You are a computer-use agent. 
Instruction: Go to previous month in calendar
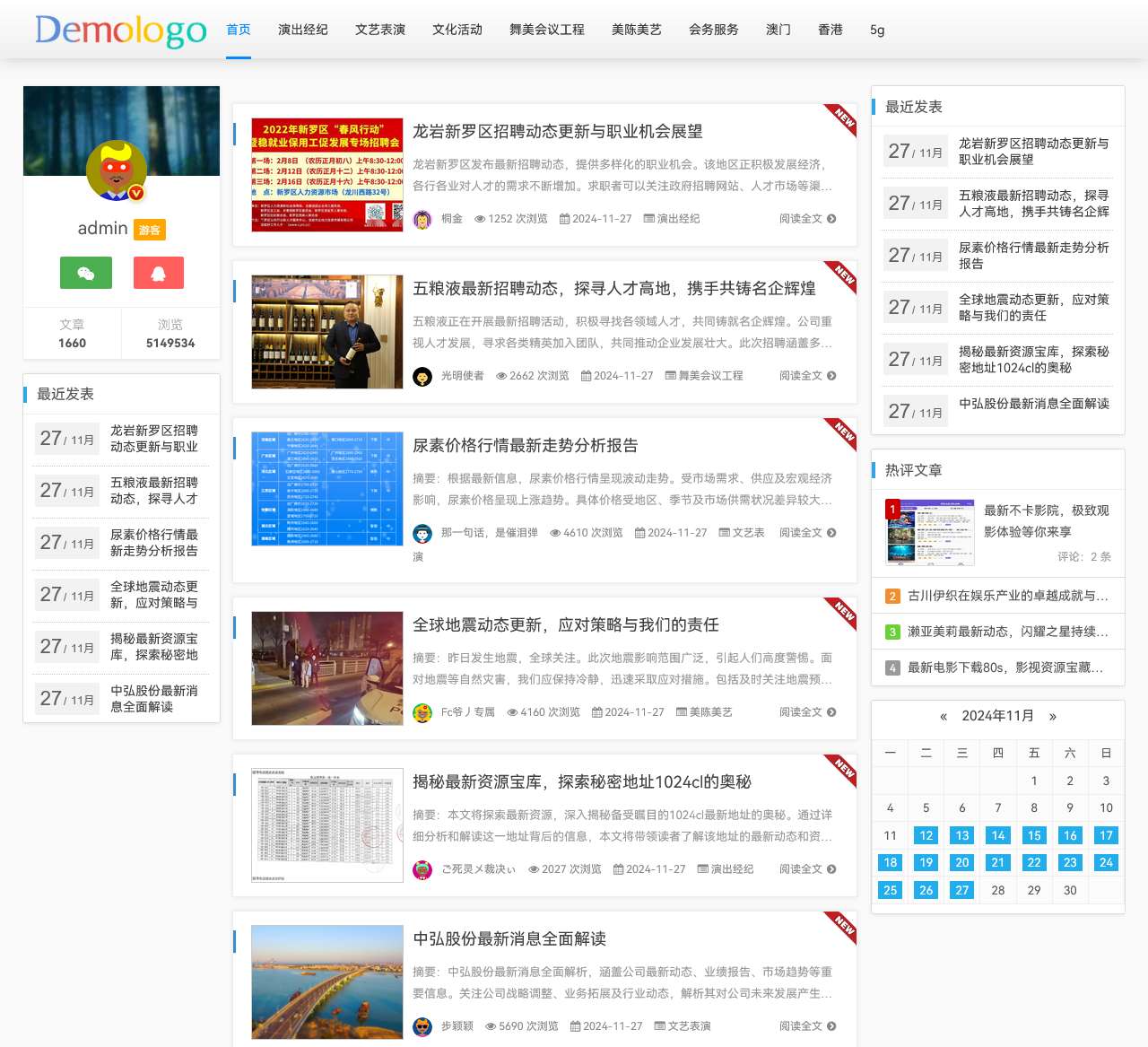(943, 716)
